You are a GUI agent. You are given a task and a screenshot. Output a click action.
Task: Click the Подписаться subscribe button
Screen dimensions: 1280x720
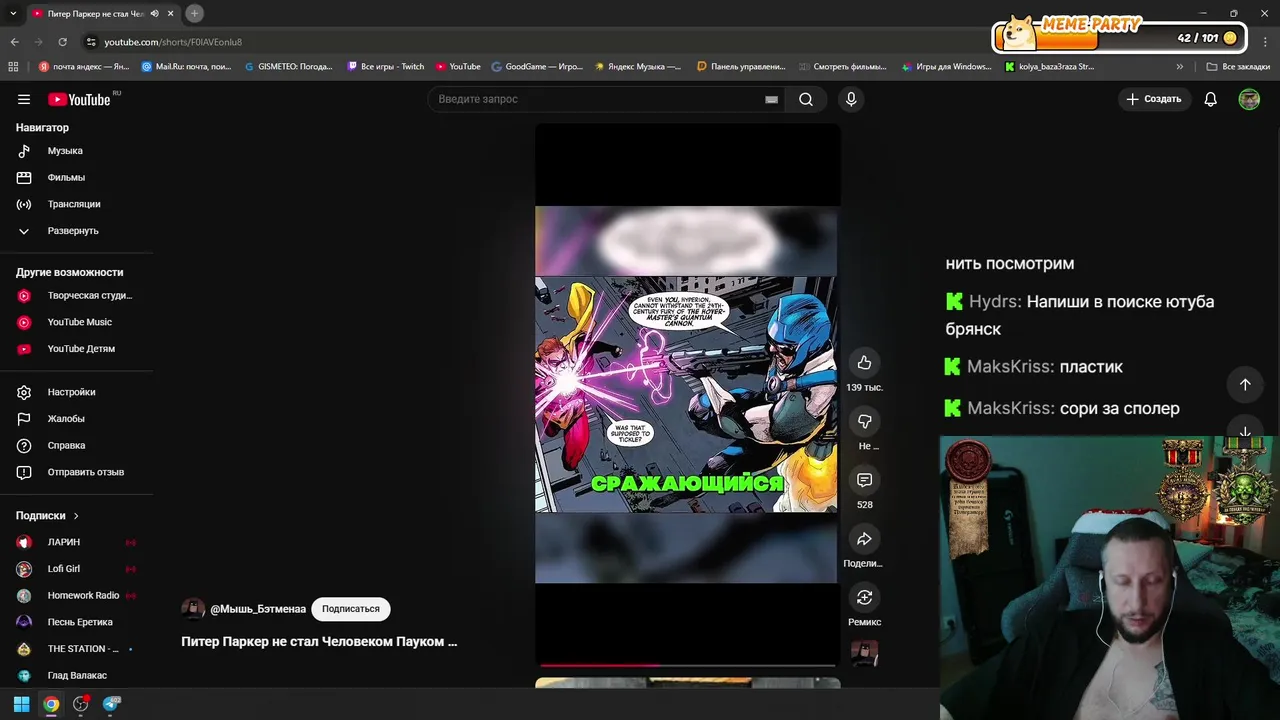[x=351, y=609]
